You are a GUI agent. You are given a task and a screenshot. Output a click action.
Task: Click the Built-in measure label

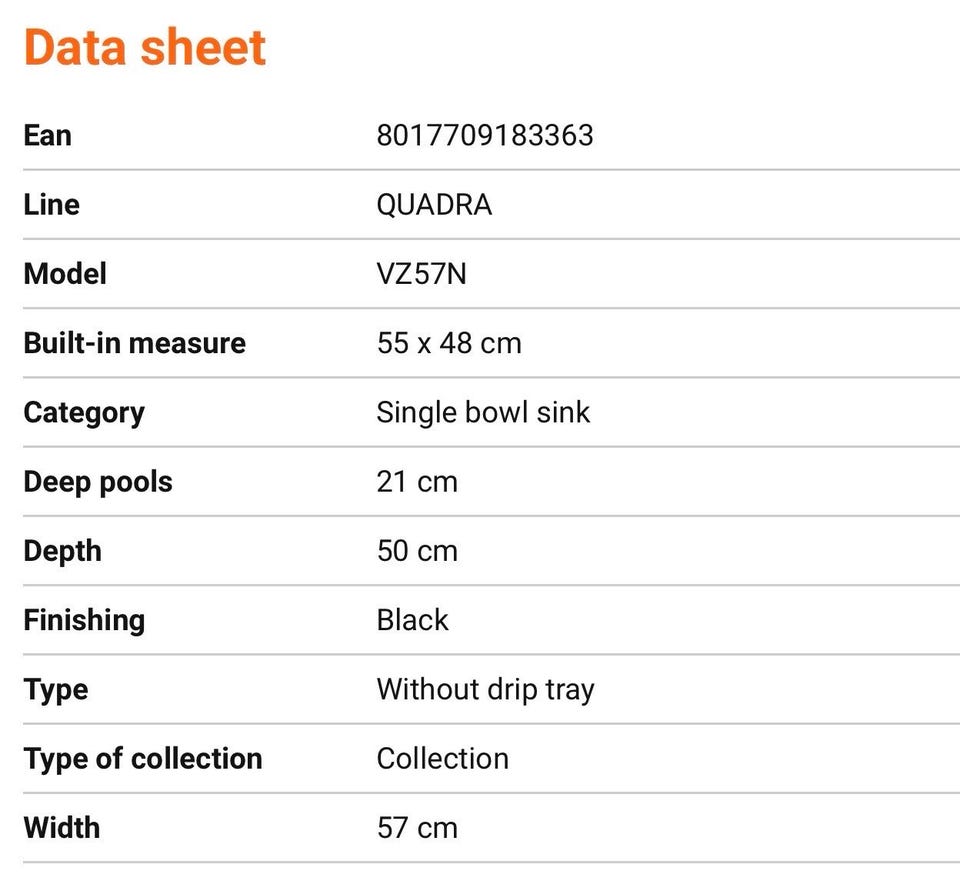point(135,343)
